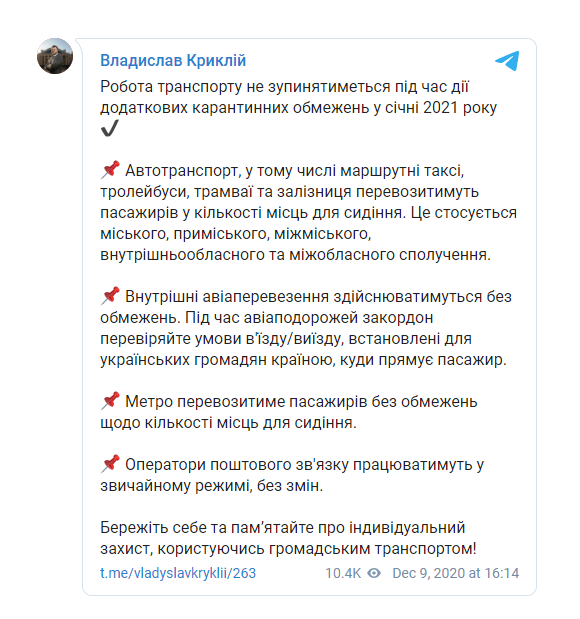
Task: Open the t.me/vladyslavkryklii/263 post link
Action: (x=178, y=573)
